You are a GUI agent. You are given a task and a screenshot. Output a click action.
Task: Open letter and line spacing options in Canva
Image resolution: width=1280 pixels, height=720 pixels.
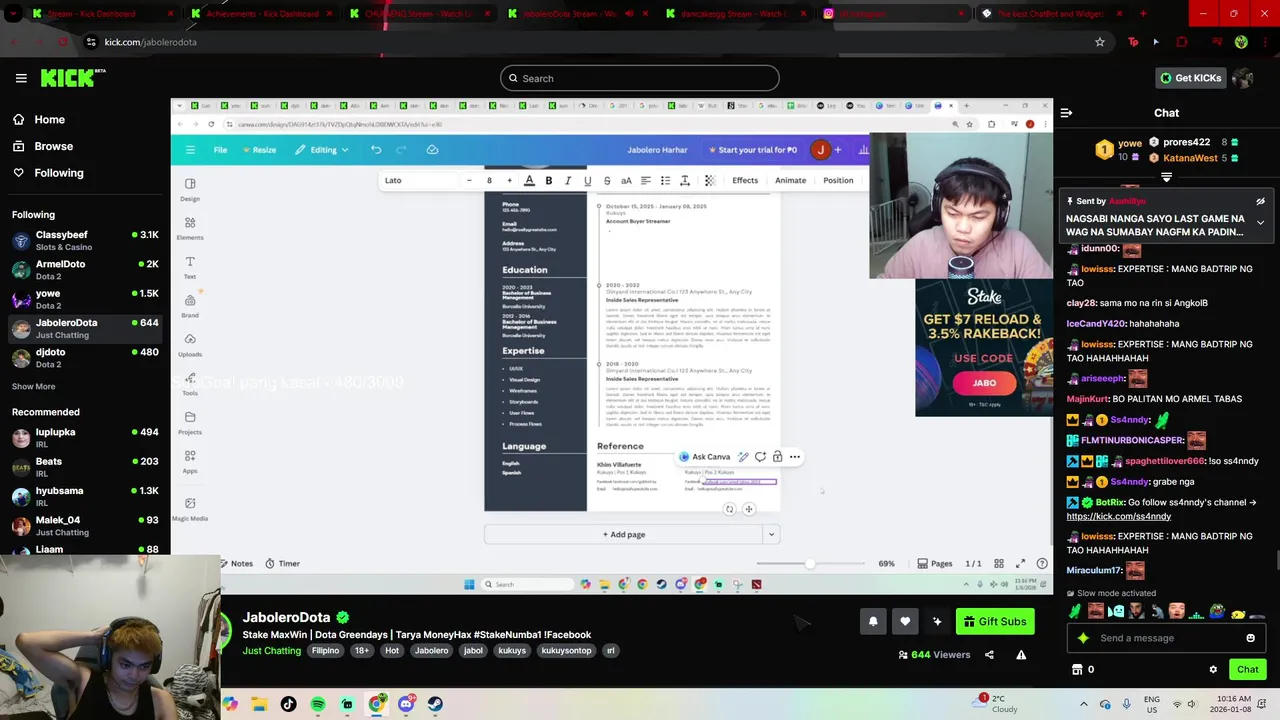[x=685, y=181]
